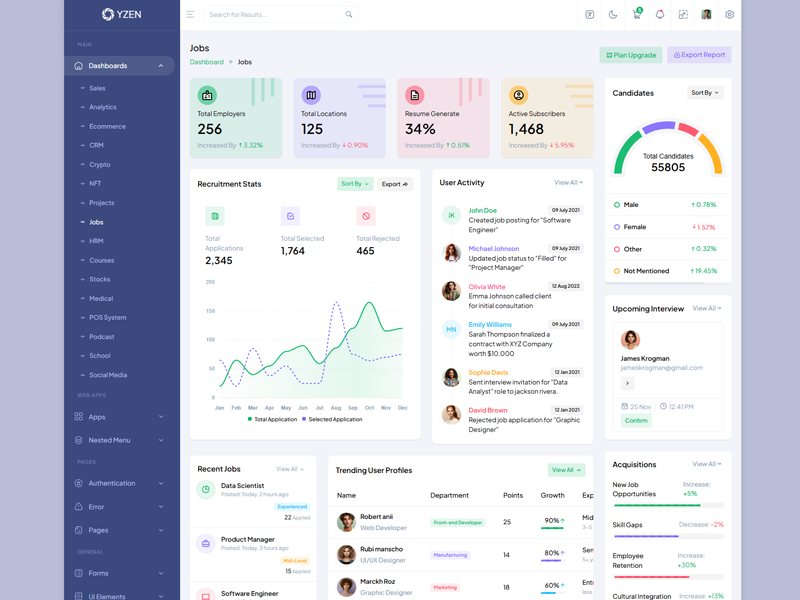Click the search for results field

point(275,15)
